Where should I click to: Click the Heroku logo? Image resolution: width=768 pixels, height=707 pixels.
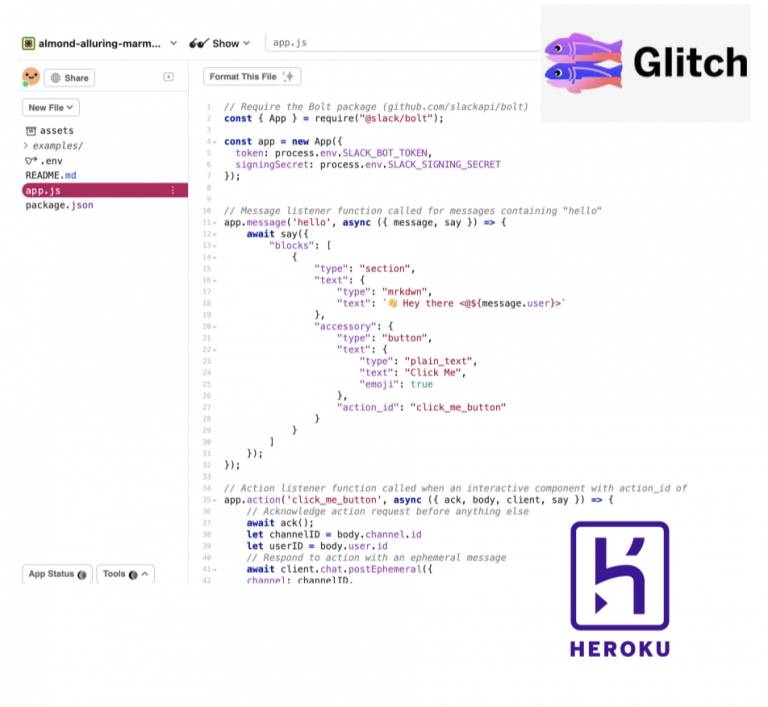[x=620, y=576]
